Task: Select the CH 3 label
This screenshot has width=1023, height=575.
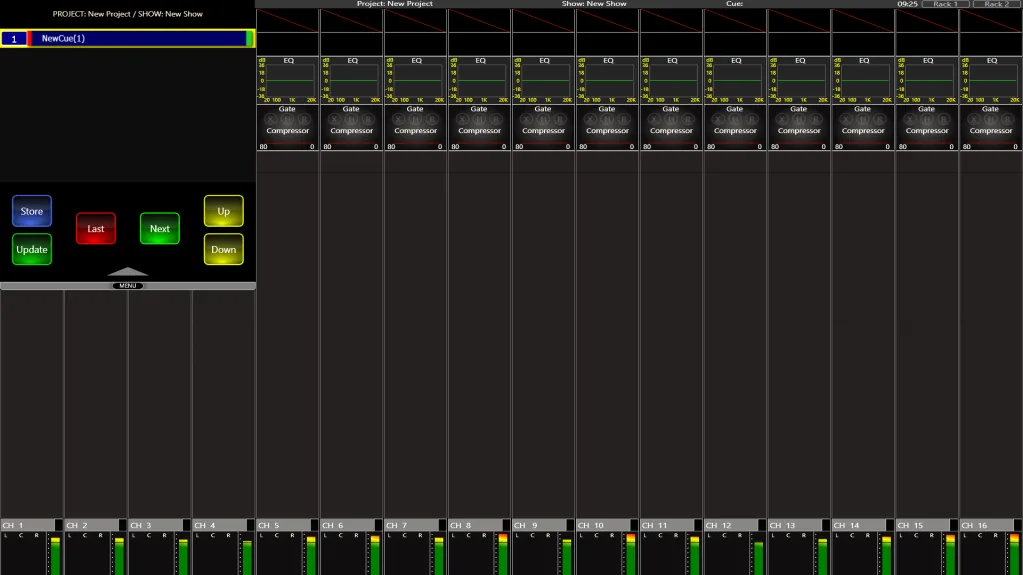Action: point(155,525)
